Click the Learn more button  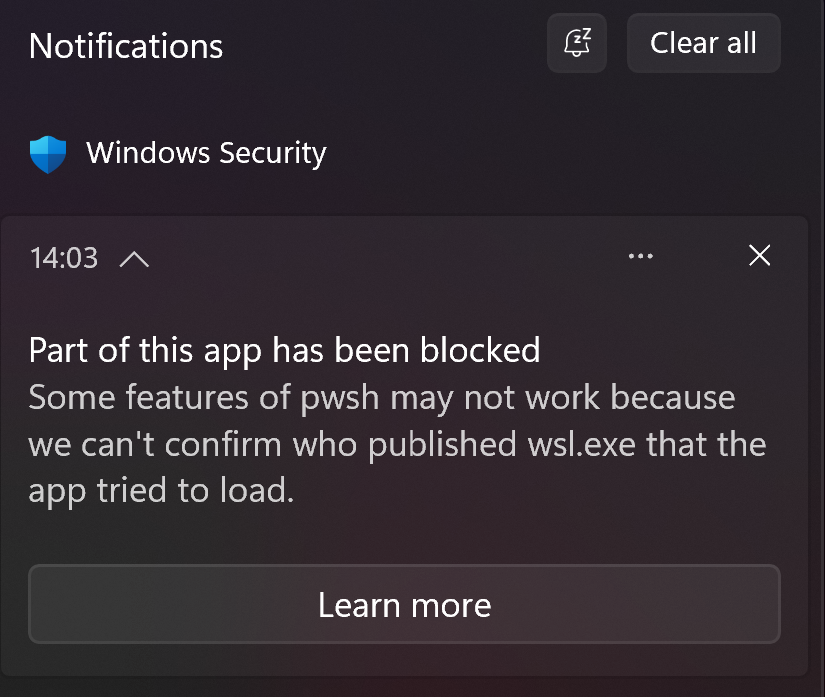pyautogui.click(x=404, y=604)
